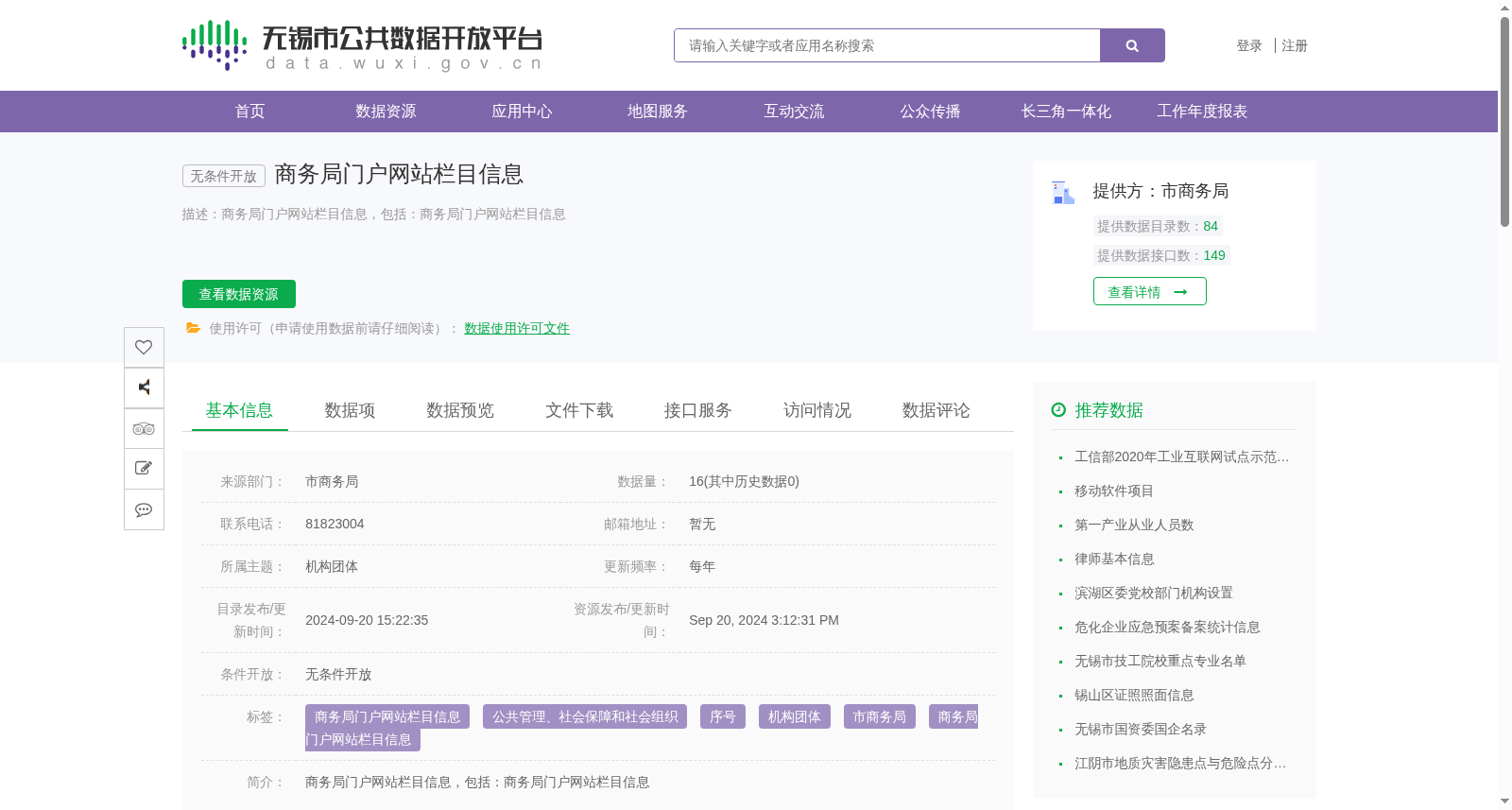1512x810 pixels.
Task: Open 应用中心 navigation item
Action: click(522, 112)
